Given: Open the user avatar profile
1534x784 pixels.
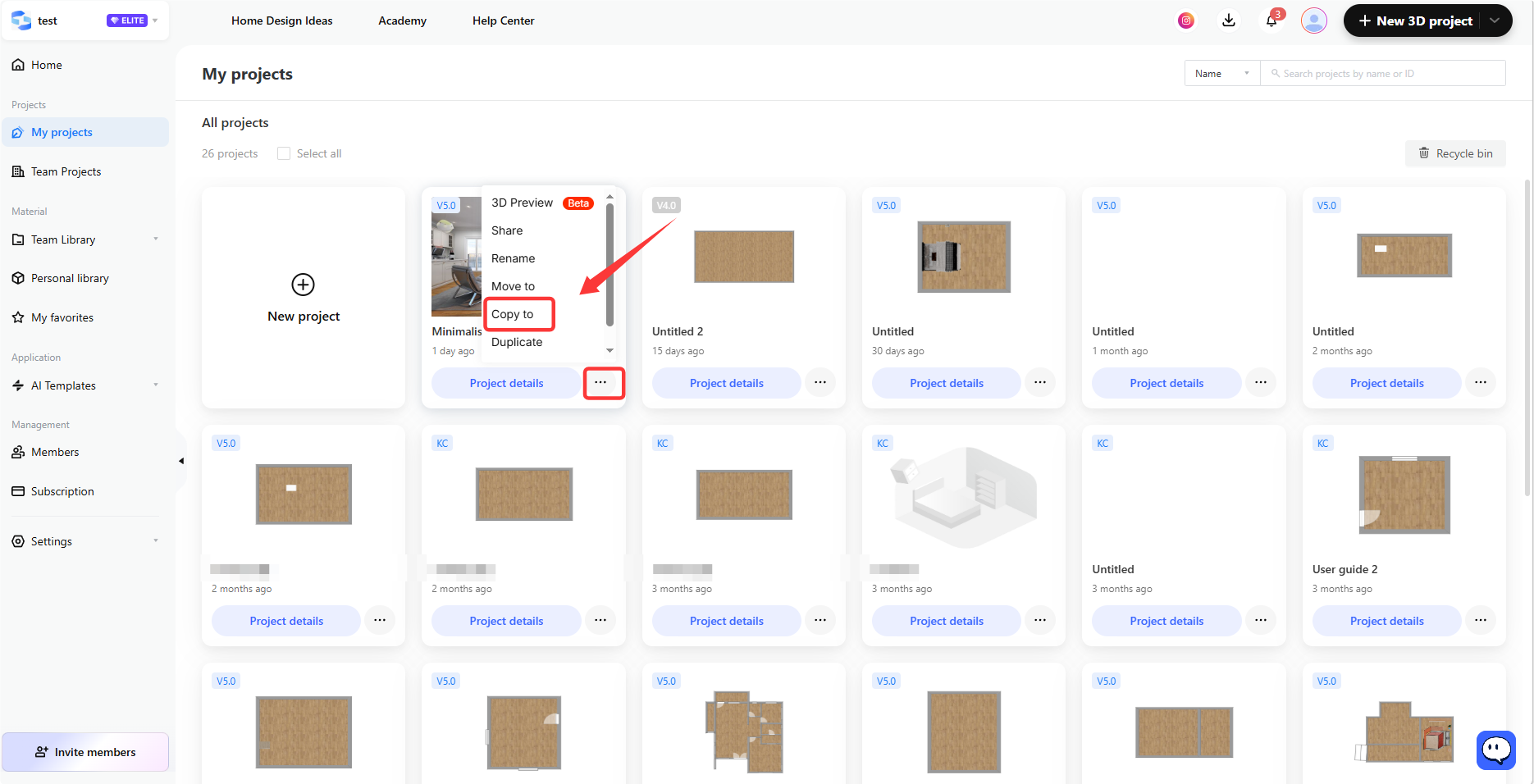Looking at the screenshot, I should pos(1314,21).
